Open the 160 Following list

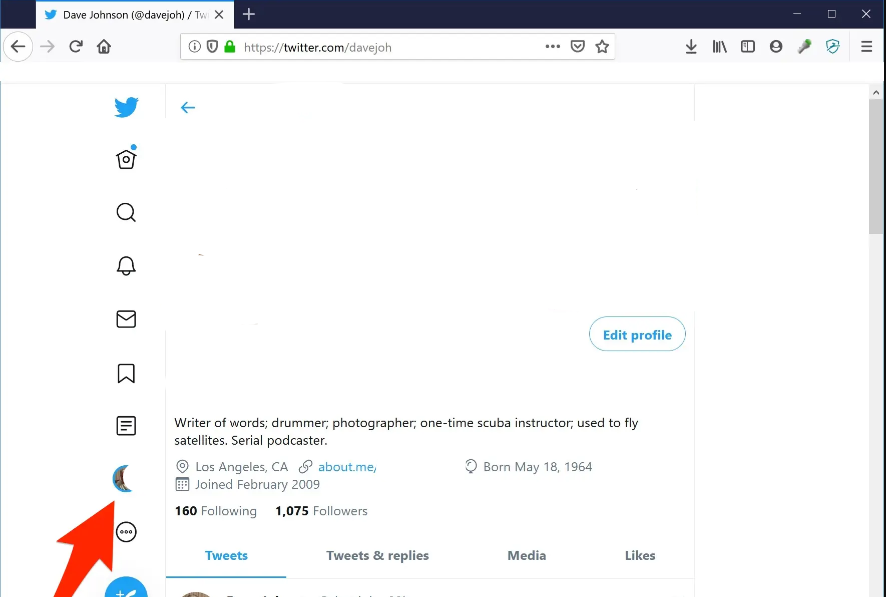(x=216, y=511)
